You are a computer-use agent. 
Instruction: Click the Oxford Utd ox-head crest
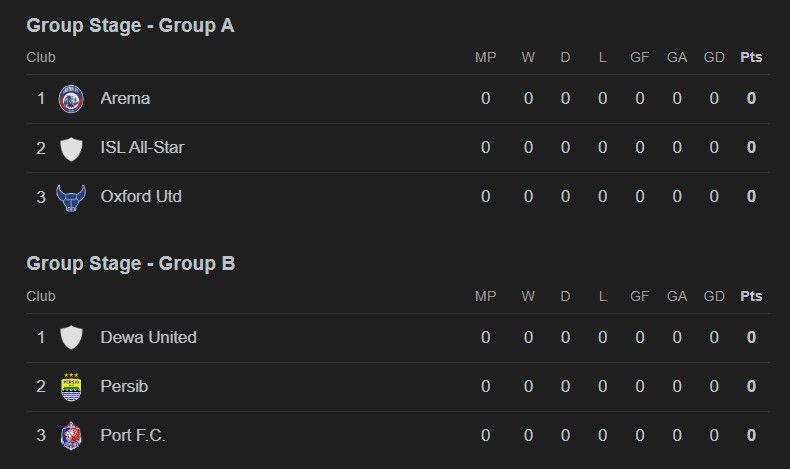(71, 197)
